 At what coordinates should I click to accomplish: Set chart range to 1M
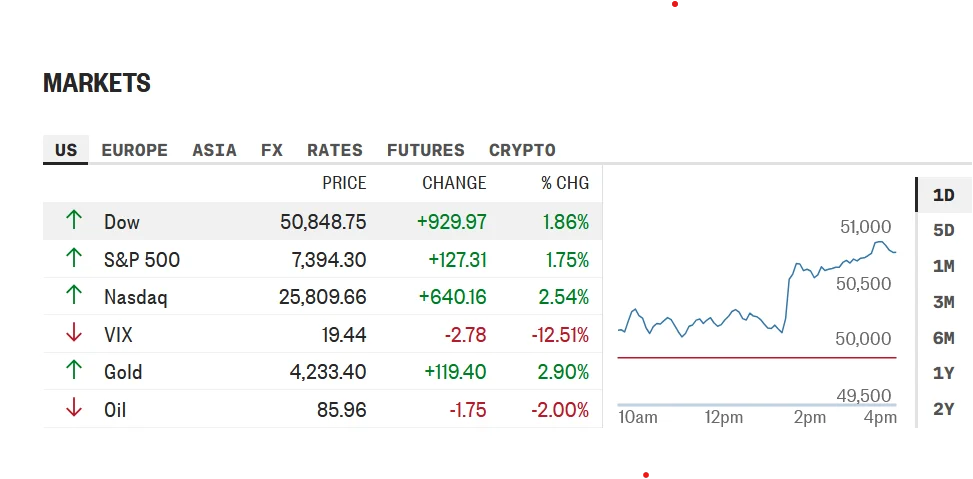944,267
